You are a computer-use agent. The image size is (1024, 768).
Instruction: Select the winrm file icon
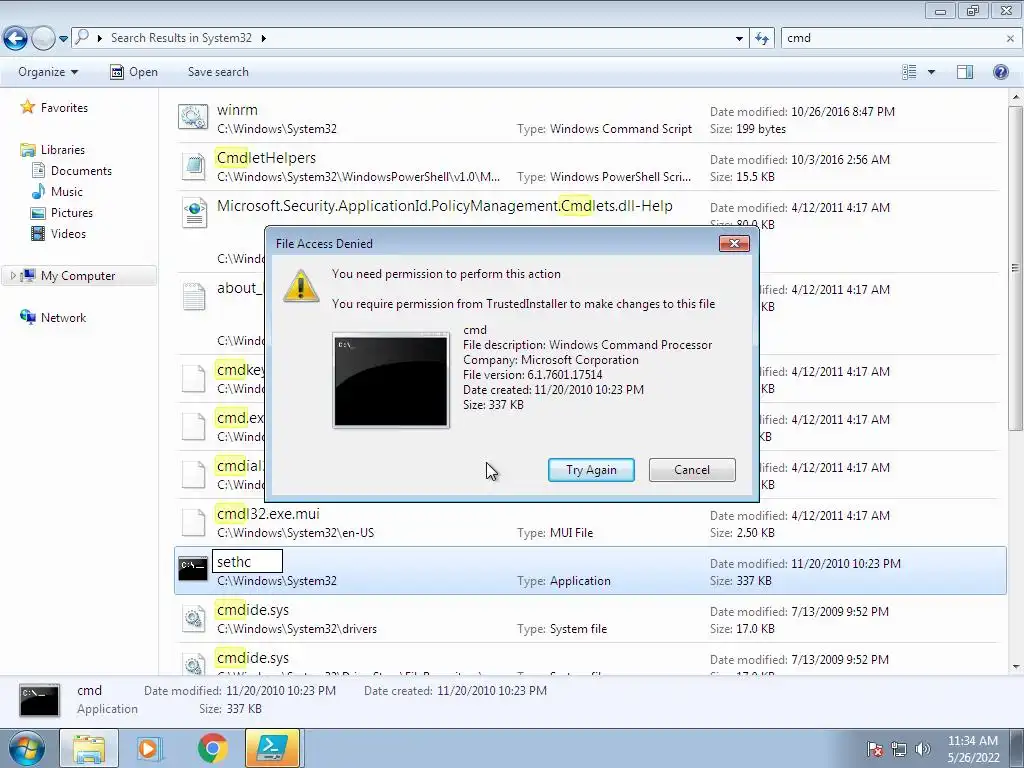tap(193, 118)
